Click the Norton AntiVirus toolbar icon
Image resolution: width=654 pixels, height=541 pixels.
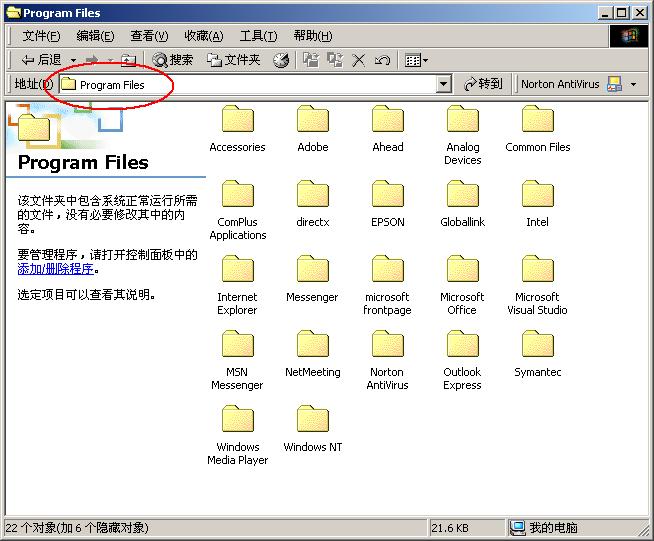pyautogui.click(x=614, y=84)
